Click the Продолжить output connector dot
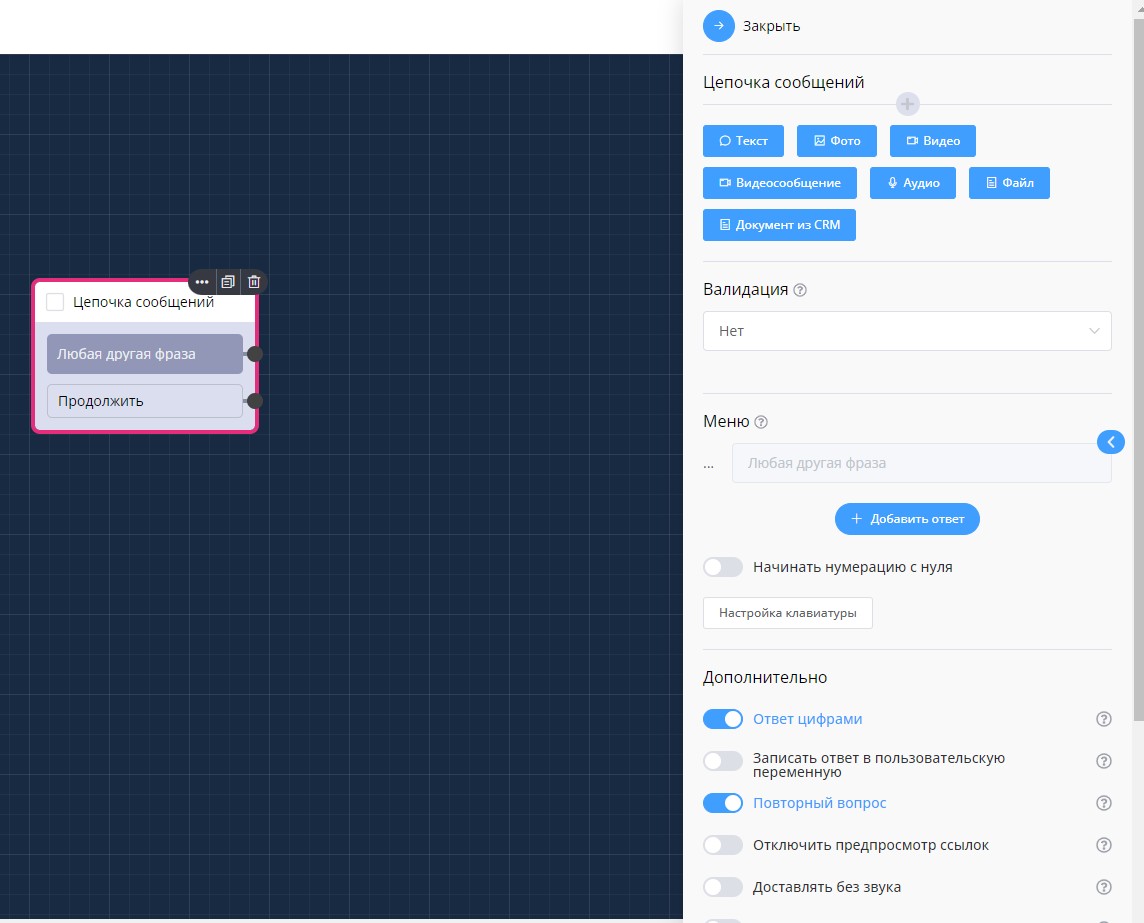This screenshot has height=923, width=1144. [x=255, y=401]
